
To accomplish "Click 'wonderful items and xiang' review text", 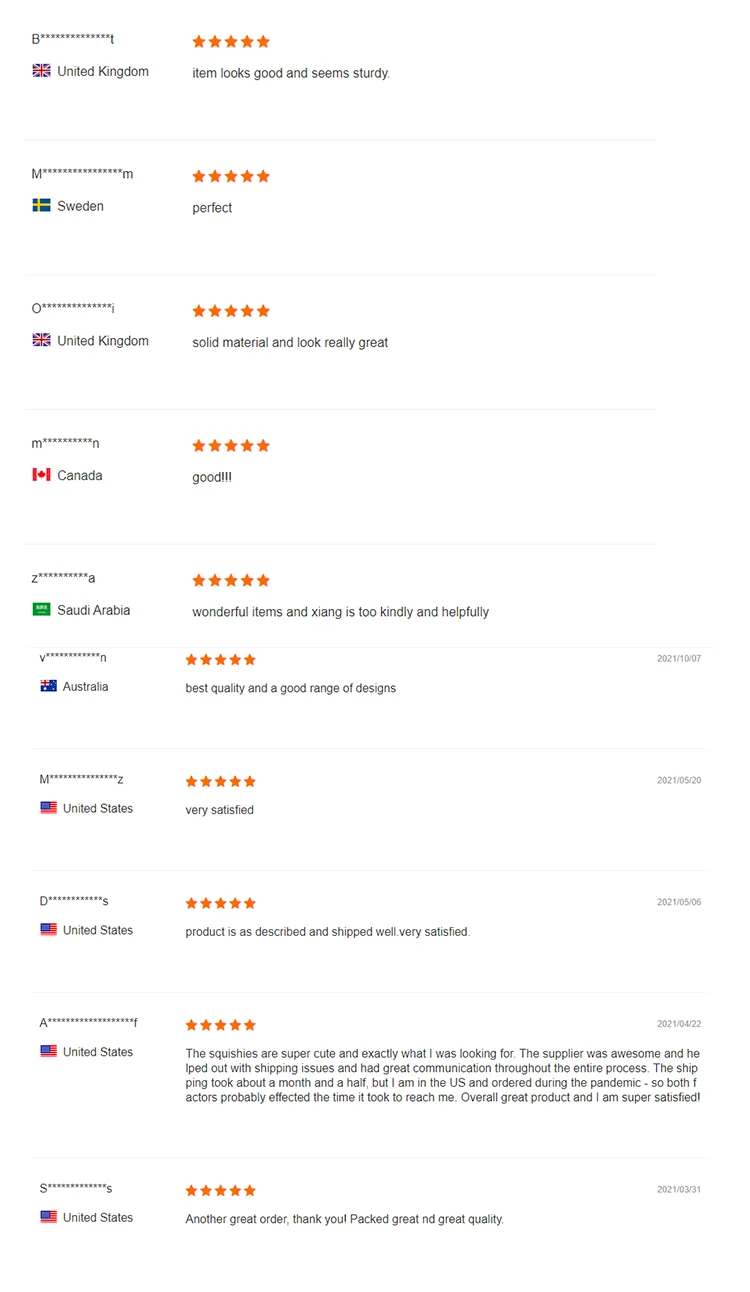I will click(340, 612).
